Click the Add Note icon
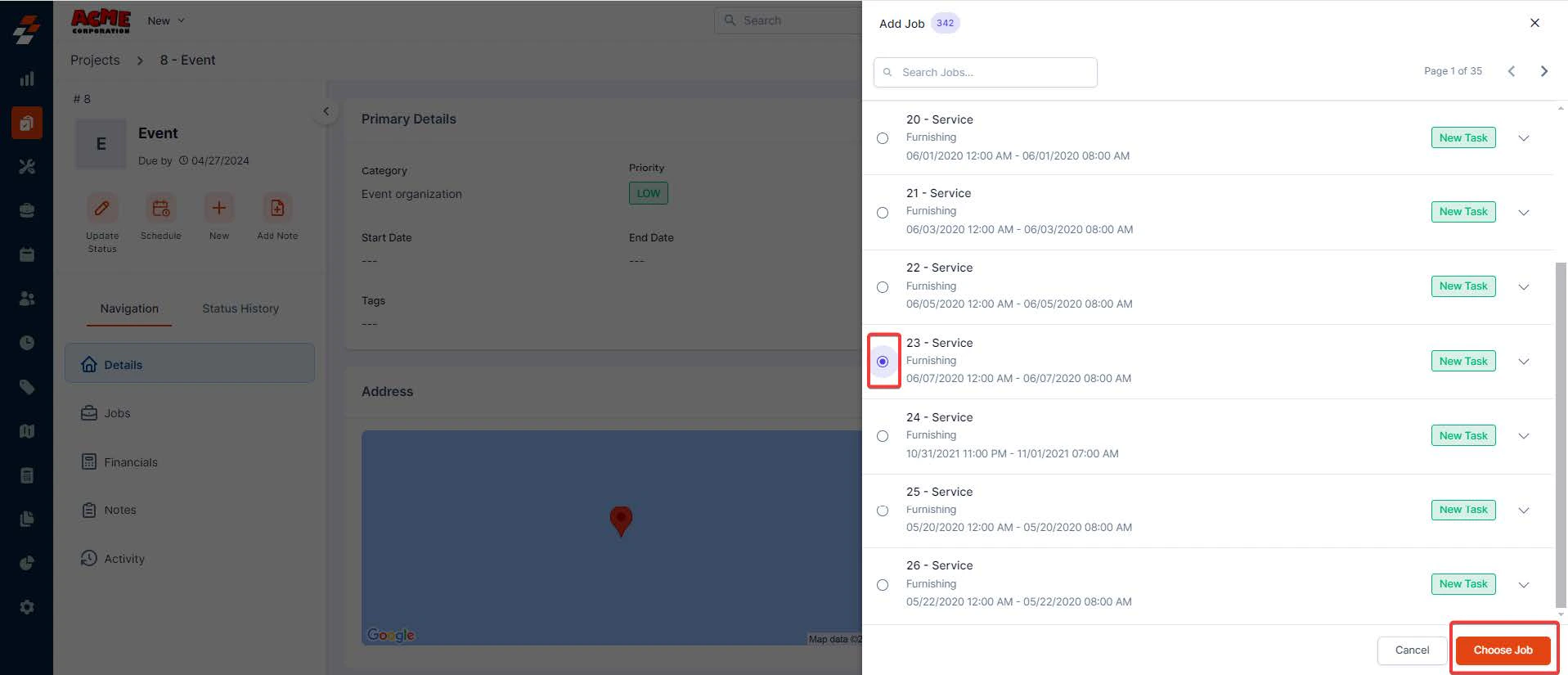 tap(277, 208)
